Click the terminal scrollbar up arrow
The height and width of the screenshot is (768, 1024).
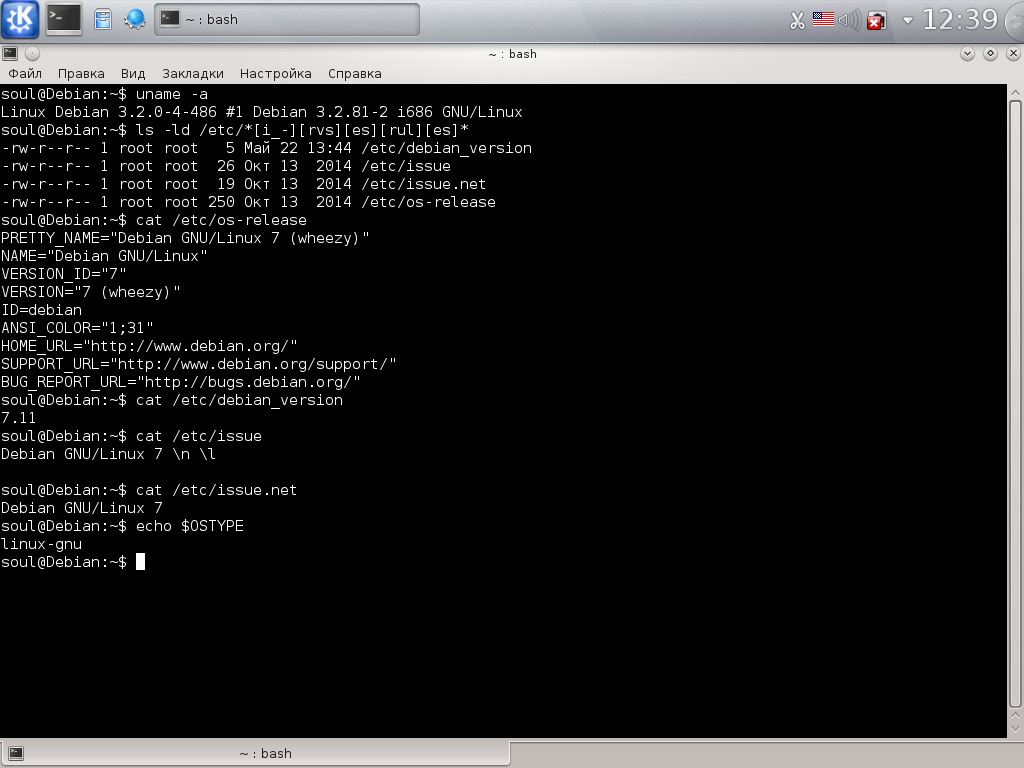point(1015,92)
